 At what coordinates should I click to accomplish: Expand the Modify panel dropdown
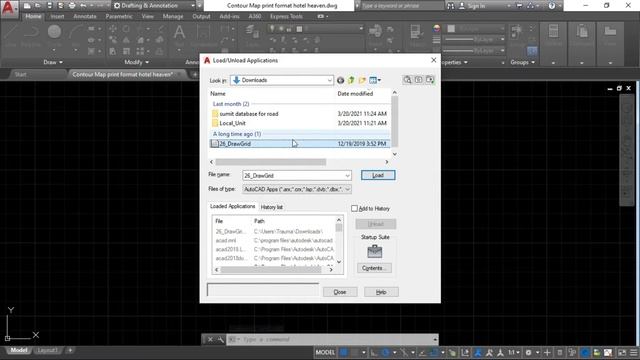[137, 62]
